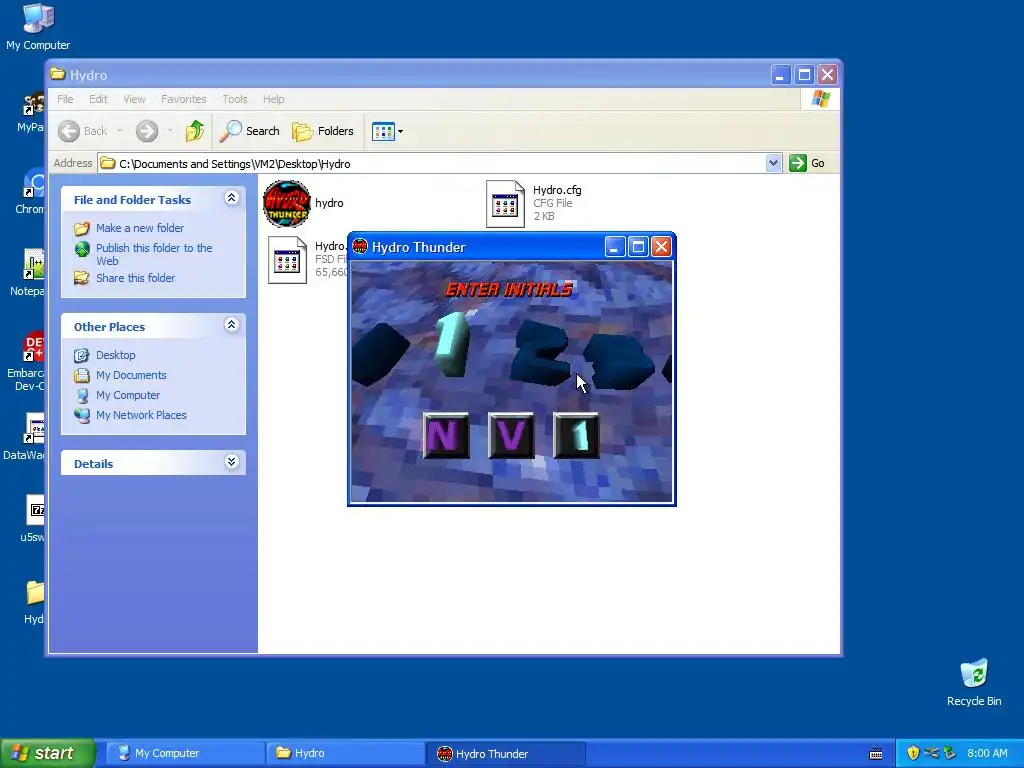Screen dimensions: 1024x768
Task: Collapse the Other Places panel
Action: 231,325
